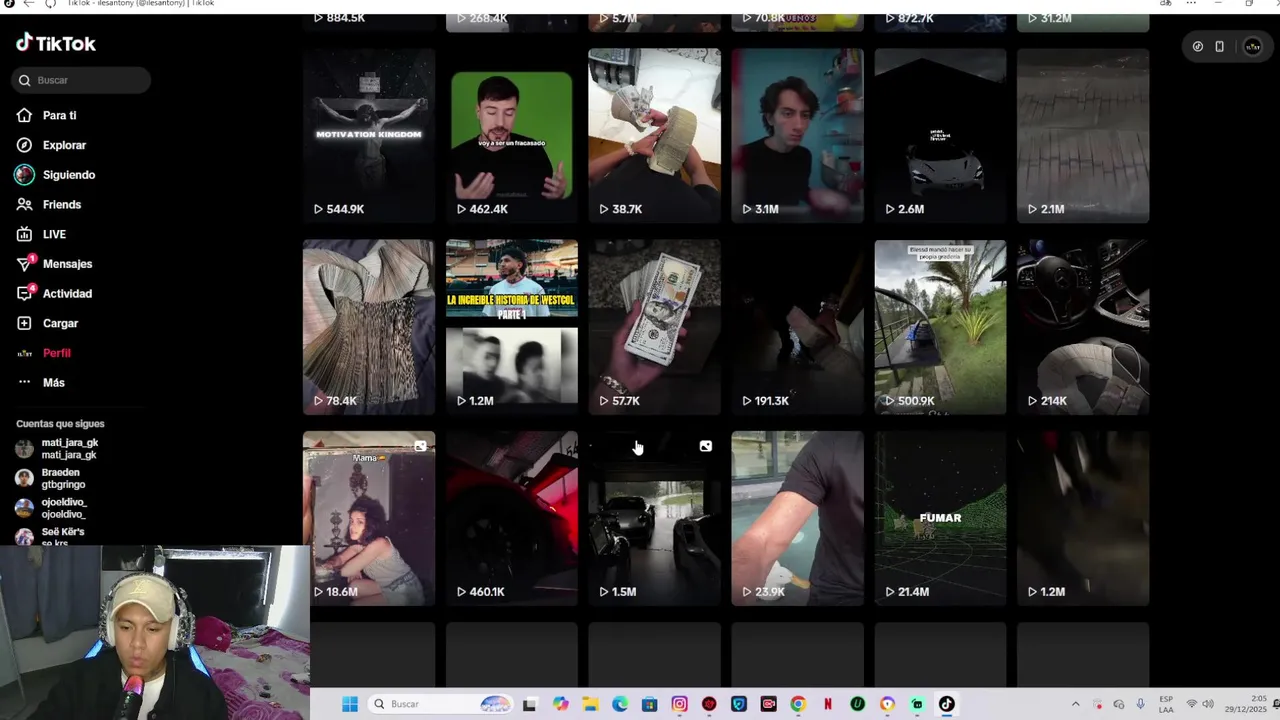
Task: Open the video with 3.1M views
Action: [x=797, y=135]
